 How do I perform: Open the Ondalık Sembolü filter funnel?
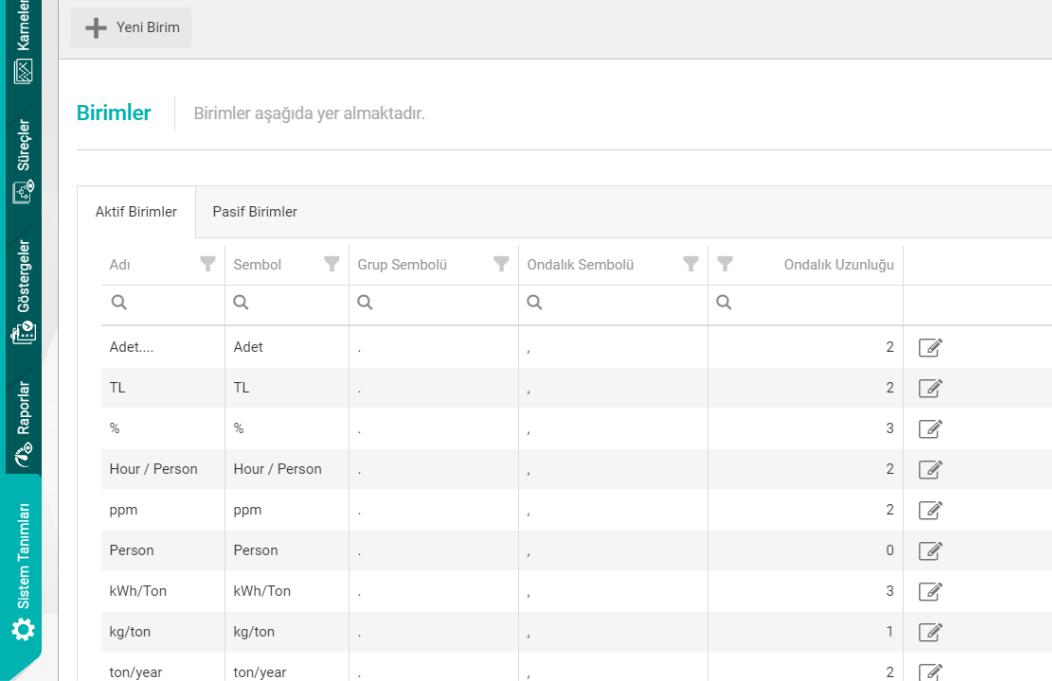click(689, 264)
